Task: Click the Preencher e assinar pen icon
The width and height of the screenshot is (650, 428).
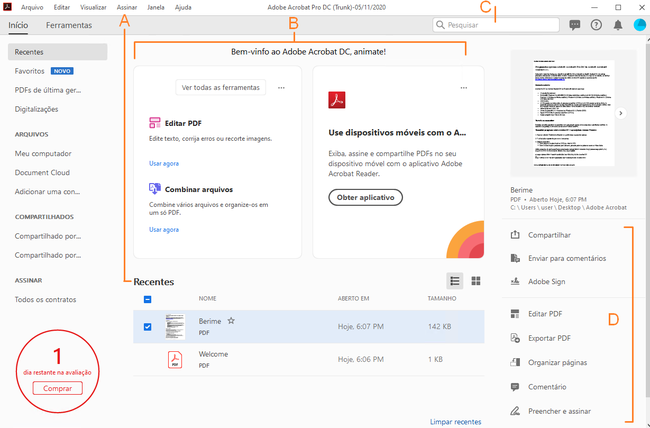Action: pos(515,411)
